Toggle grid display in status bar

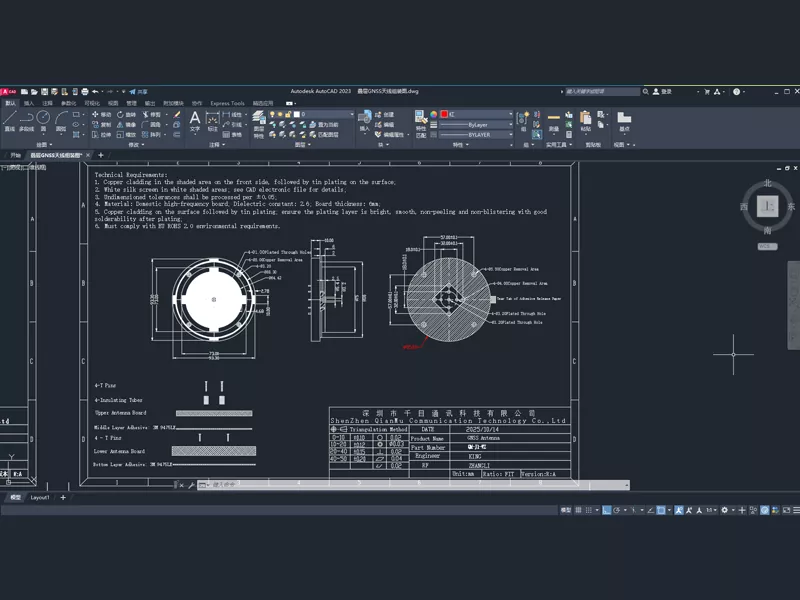578,510
